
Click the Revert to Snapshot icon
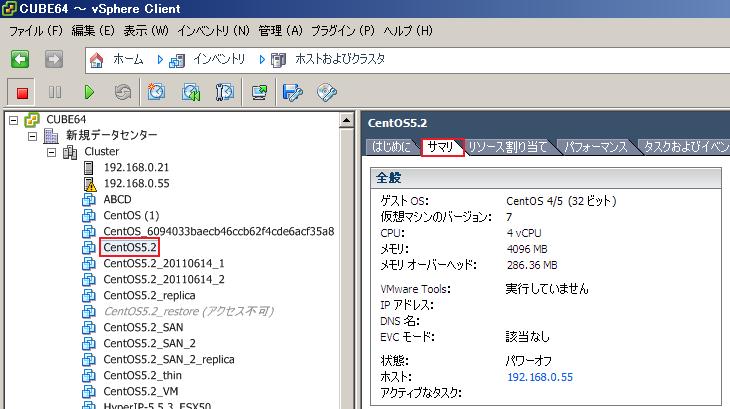point(191,92)
